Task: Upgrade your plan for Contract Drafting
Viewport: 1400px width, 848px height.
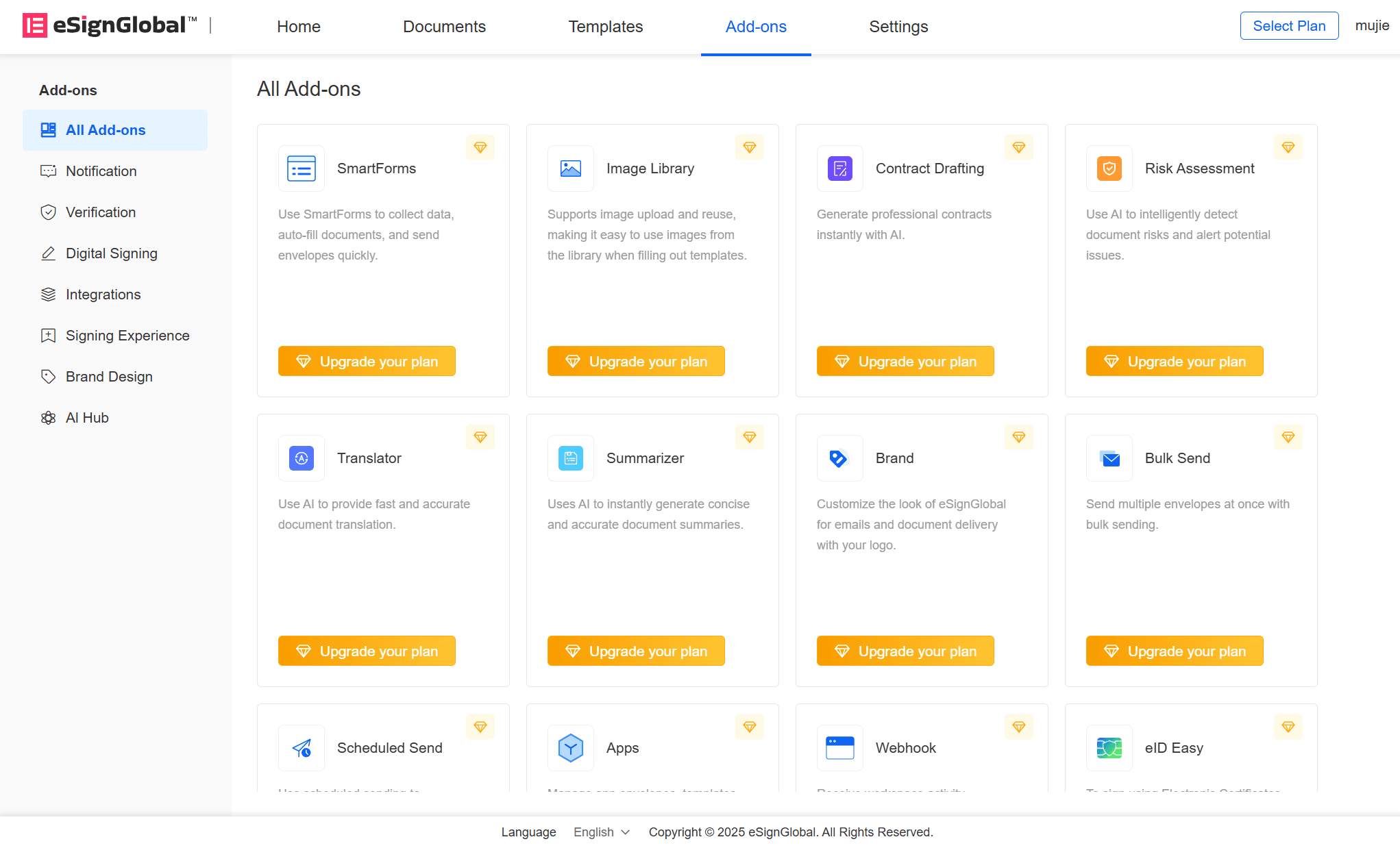Action: click(905, 361)
